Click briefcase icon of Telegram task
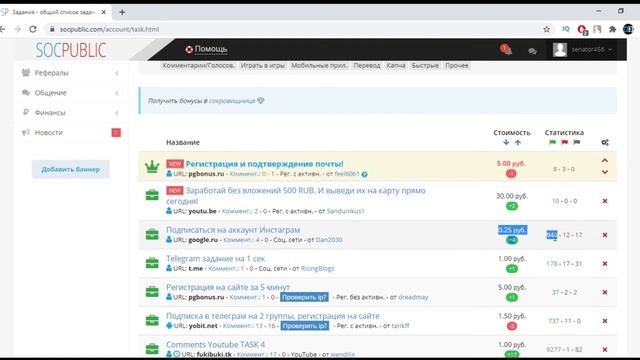The width and height of the screenshot is (640, 360). [152, 263]
